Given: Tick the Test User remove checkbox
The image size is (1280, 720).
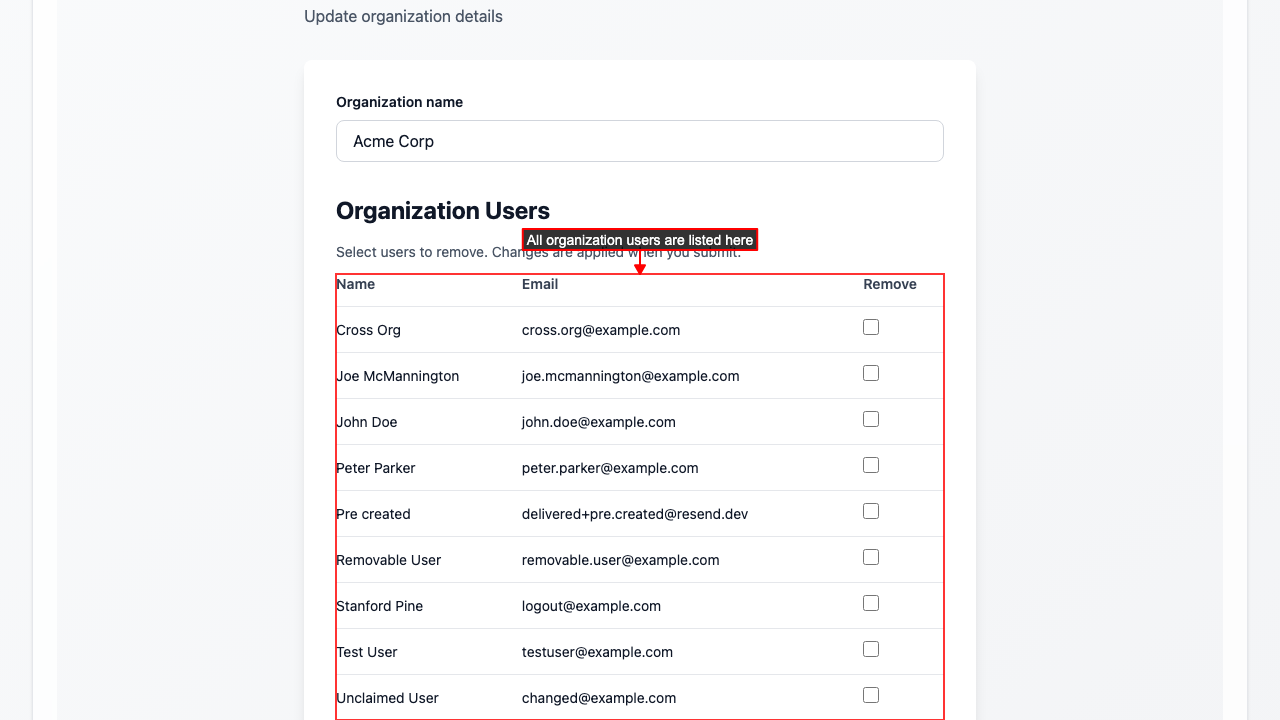Looking at the screenshot, I should [x=871, y=649].
